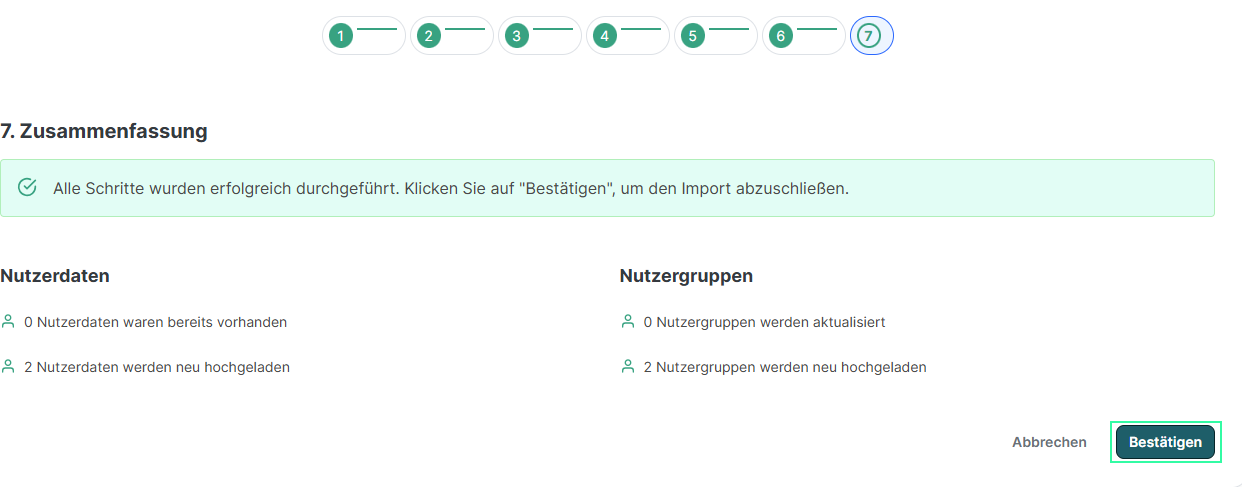Click the '7. Zusammenfassung' heading
Screen dimensions: 1242x487
(104, 131)
